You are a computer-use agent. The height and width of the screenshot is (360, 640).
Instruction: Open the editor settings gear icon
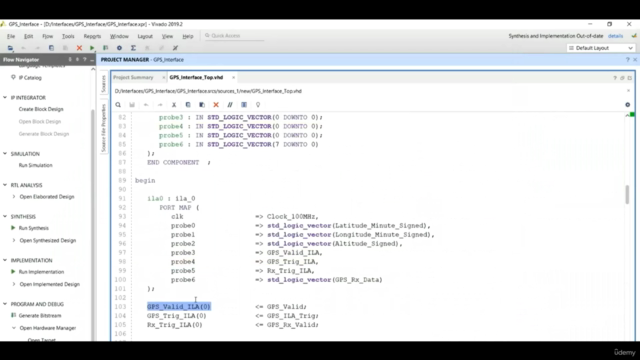tap(628, 105)
